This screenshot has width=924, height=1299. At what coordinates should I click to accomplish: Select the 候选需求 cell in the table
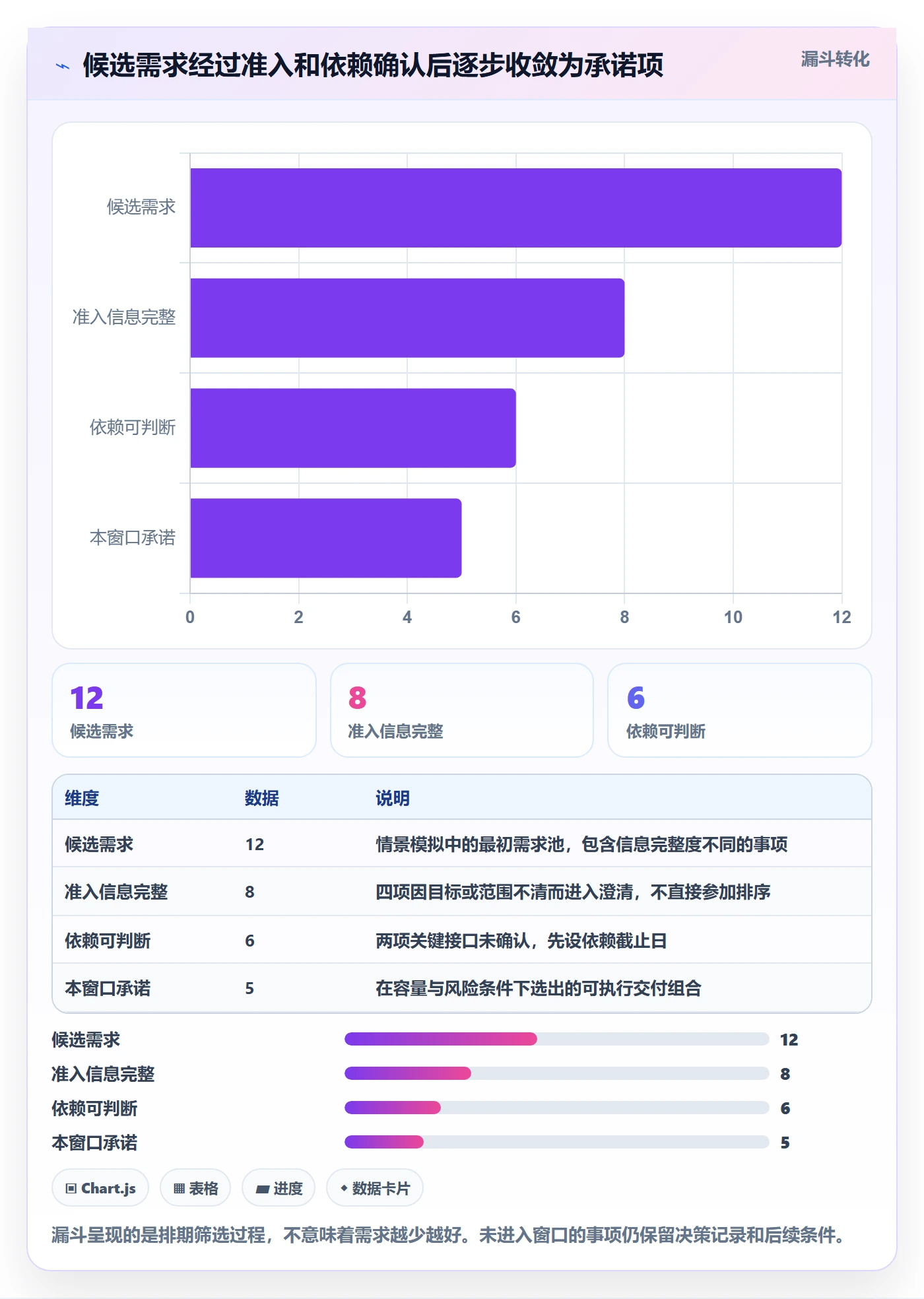99,844
